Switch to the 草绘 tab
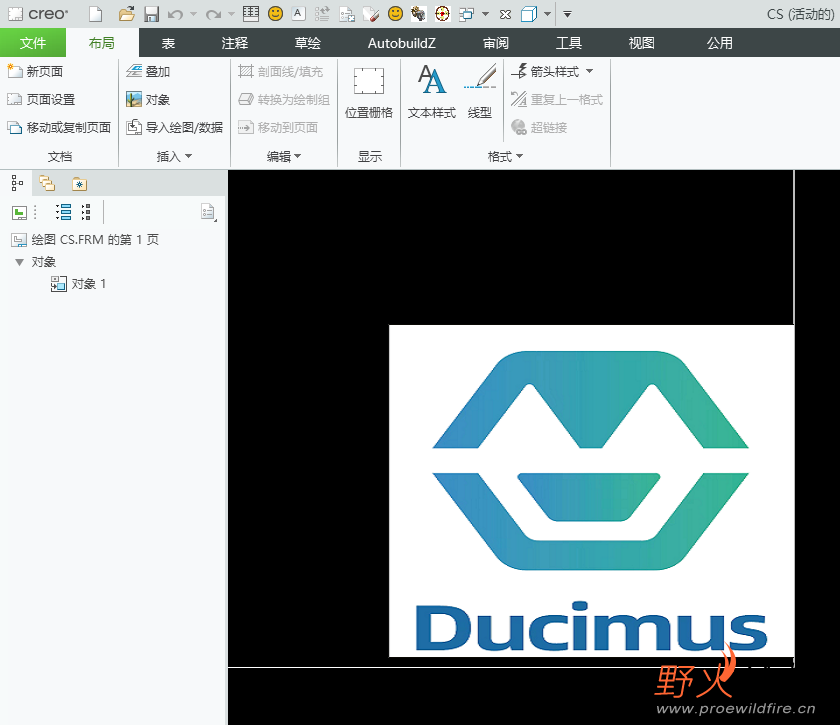 click(308, 43)
